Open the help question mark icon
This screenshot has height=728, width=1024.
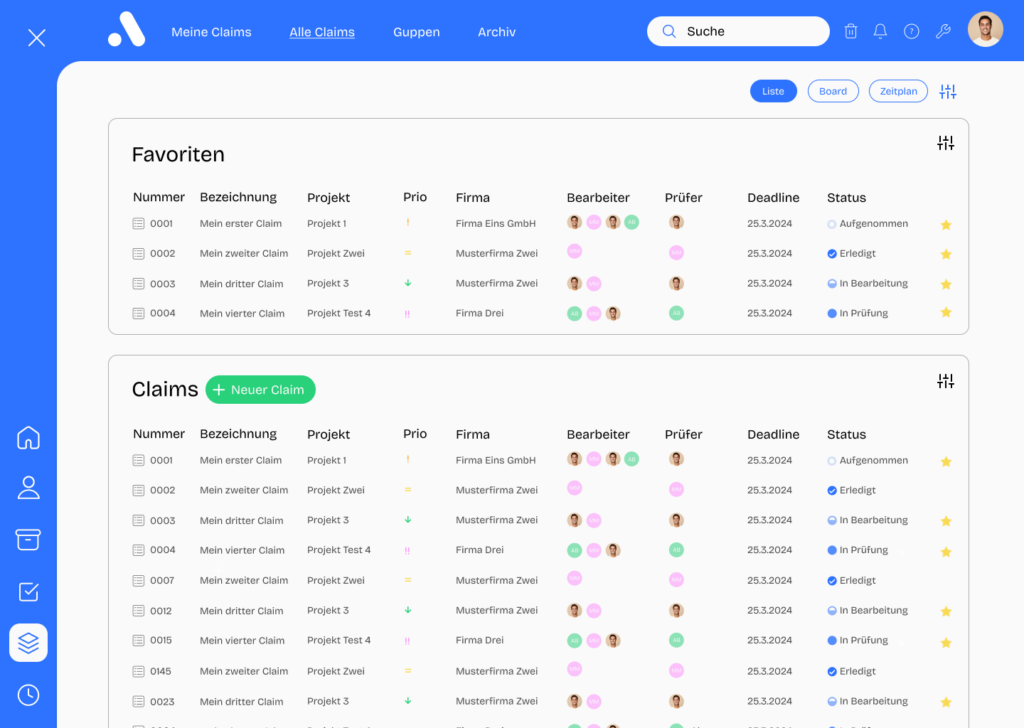[912, 31]
